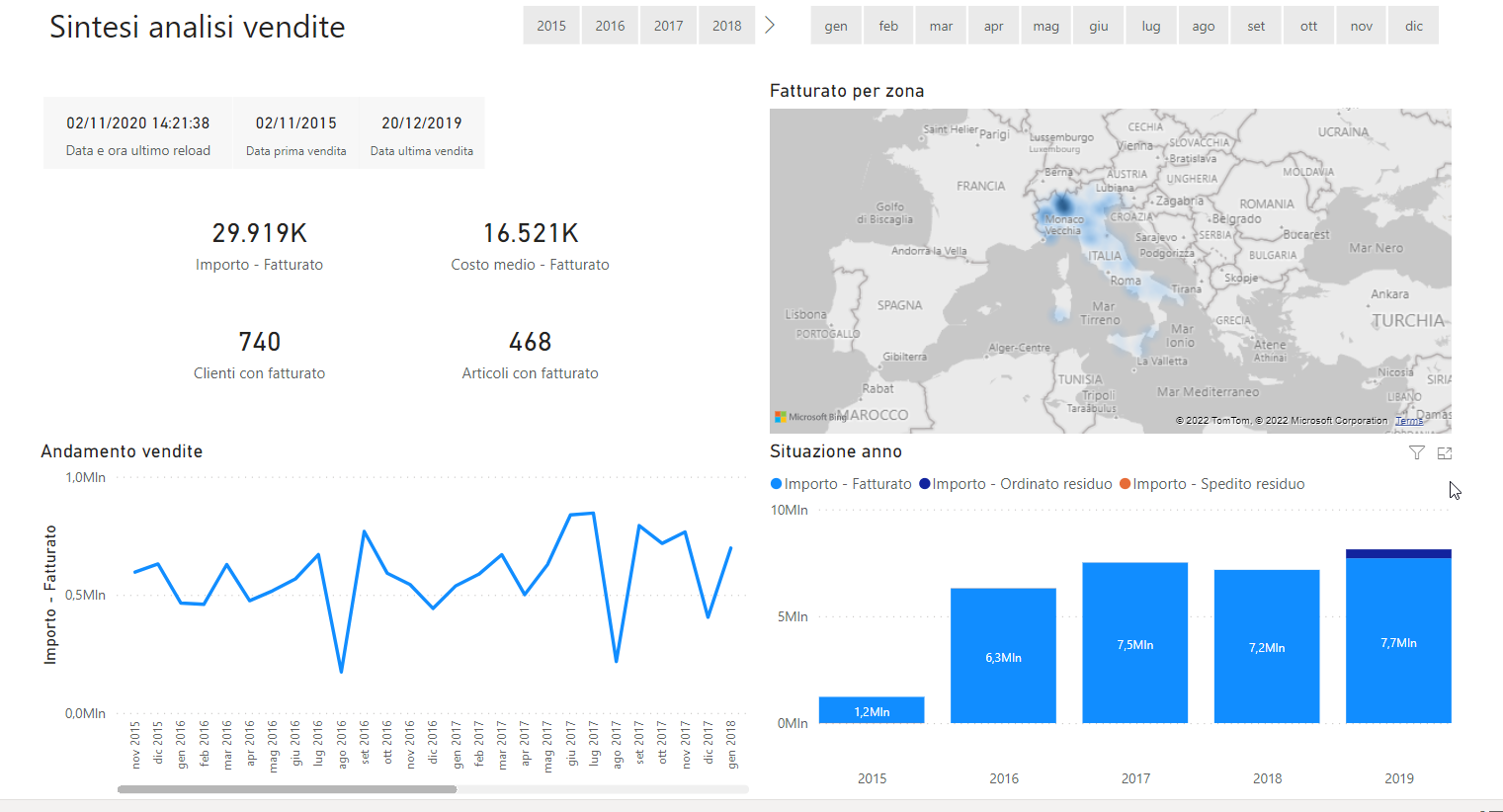Viewport: 1503px width, 812px height.
Task: Click the Roma label on the map
Action: [x=1126, y=281]
